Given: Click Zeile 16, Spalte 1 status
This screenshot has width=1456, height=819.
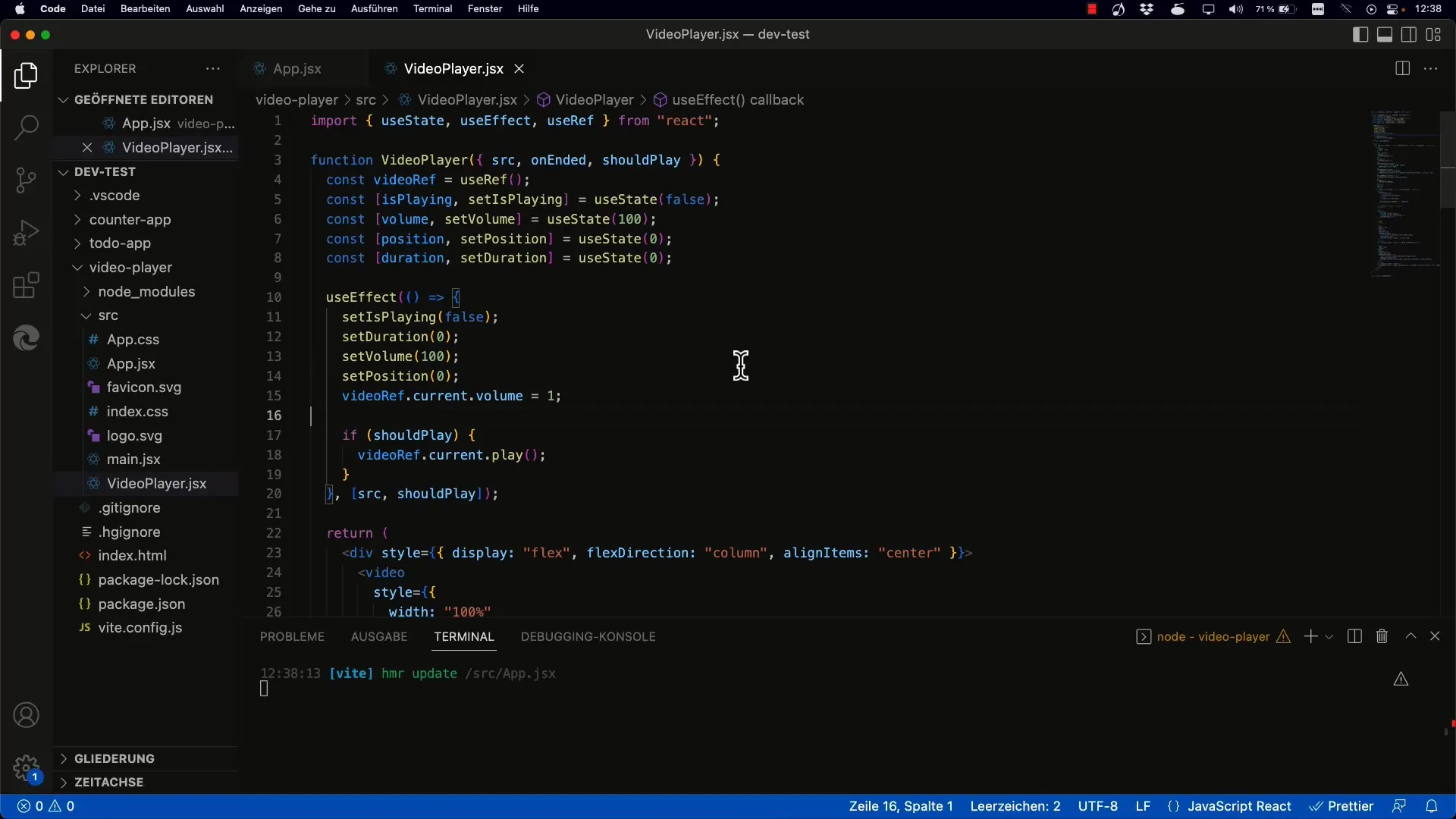Looking at the screenshot, I should tap(901, 806).
